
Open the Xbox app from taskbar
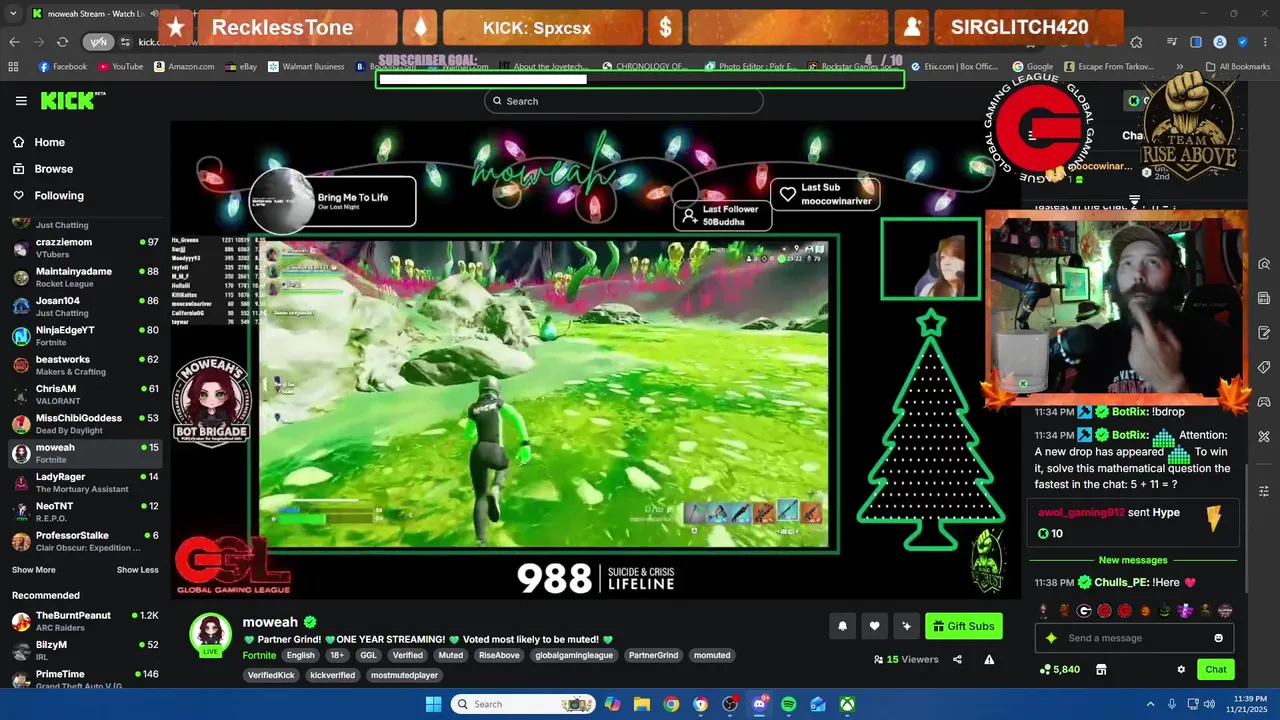(847, 704)
